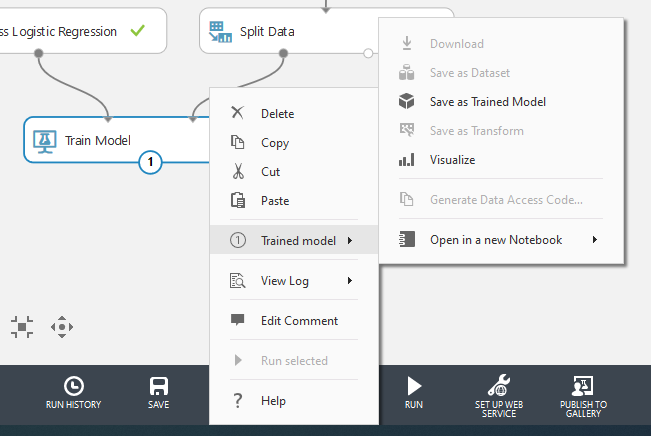Click the View Log magnifier icon
651x436 pixels.
click(237, 281)
